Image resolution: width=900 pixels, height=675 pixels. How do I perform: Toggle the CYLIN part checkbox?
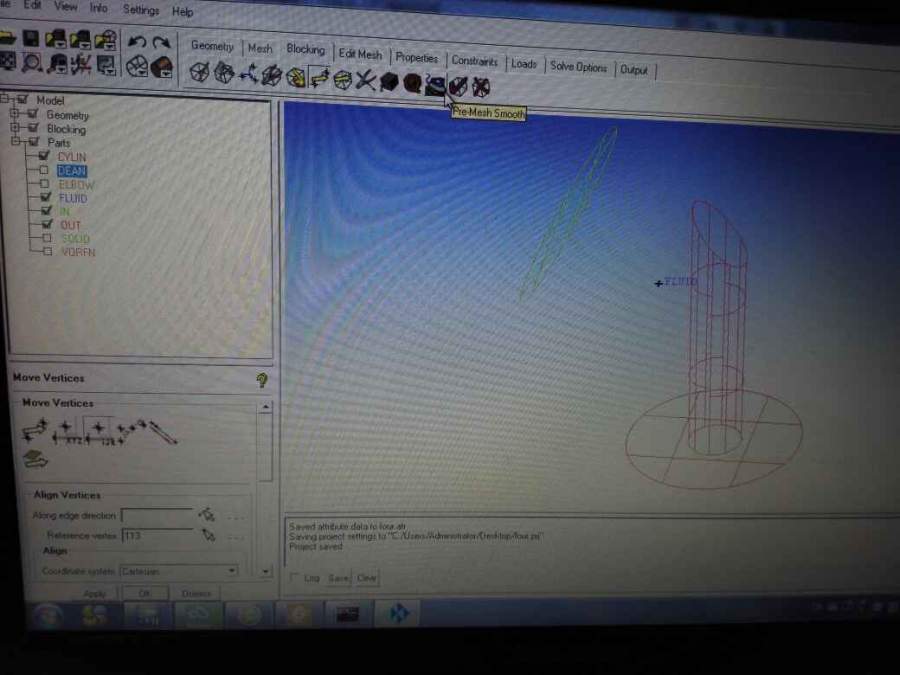44,156
